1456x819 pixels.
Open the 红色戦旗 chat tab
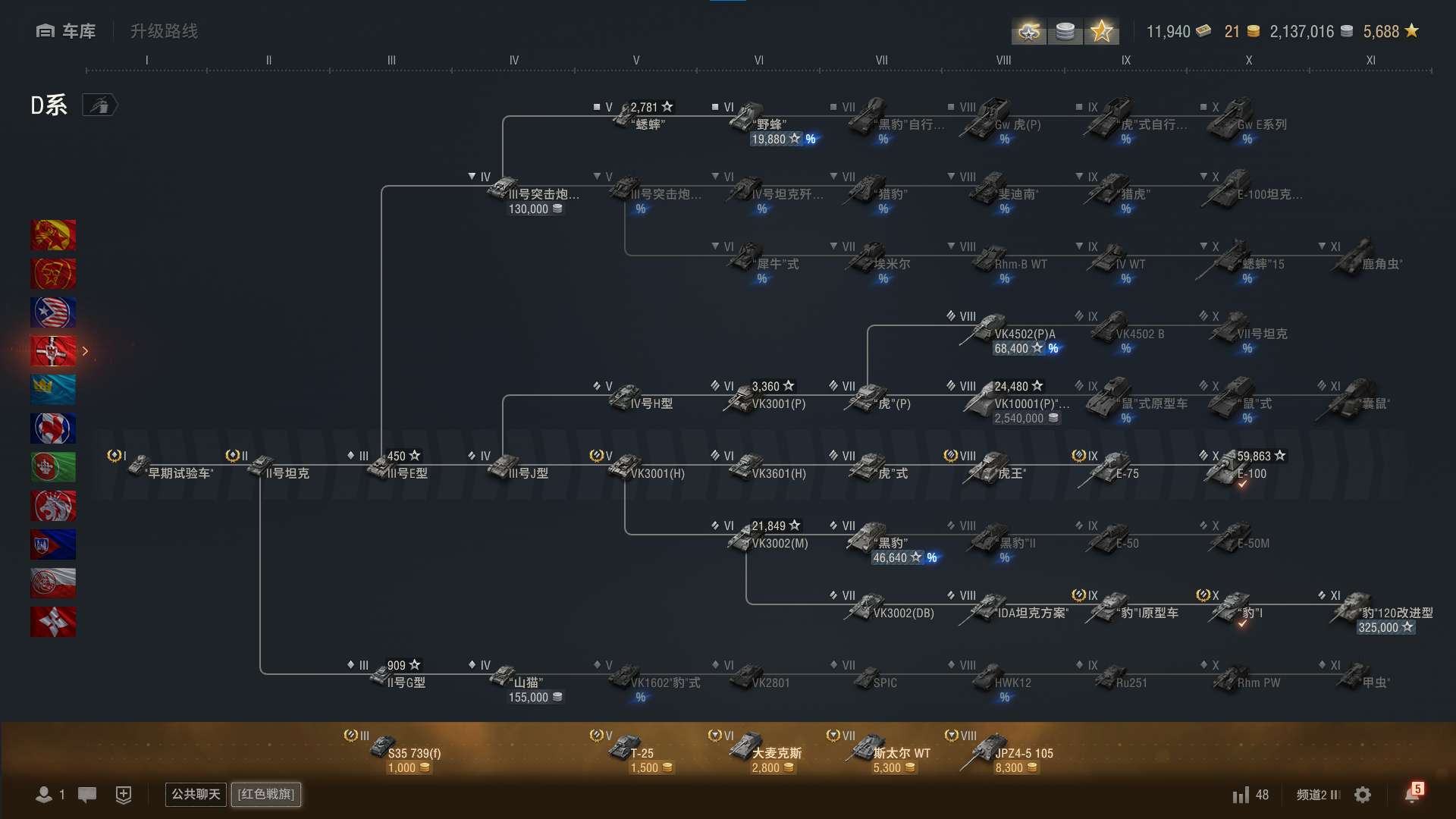[x=266, y=794]
